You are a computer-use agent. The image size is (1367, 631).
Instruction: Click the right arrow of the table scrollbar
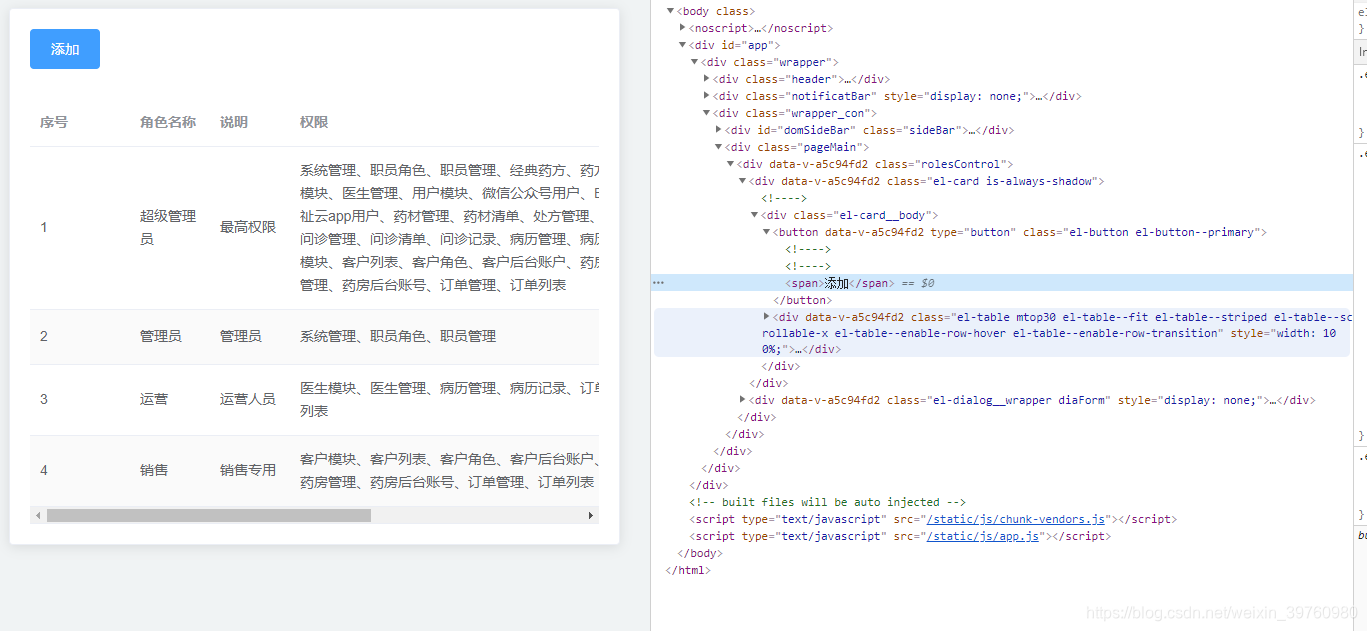(590, 514)
